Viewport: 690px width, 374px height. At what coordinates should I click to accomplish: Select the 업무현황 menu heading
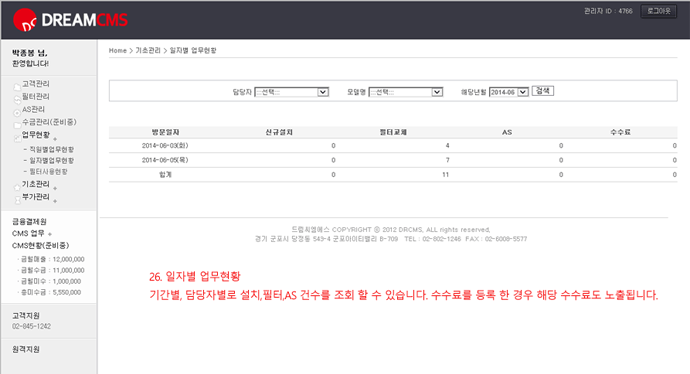point(36,135)
